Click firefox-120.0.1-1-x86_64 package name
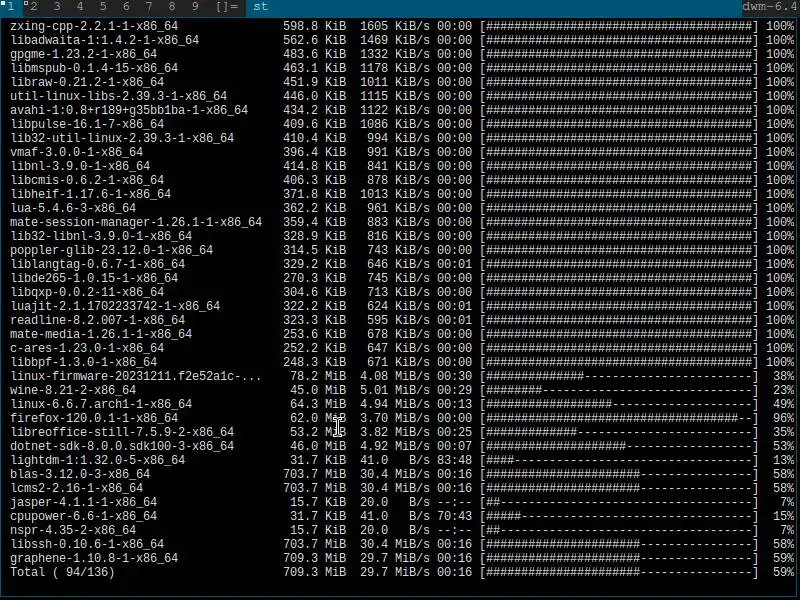800x600 pixels. pos(94,418)
